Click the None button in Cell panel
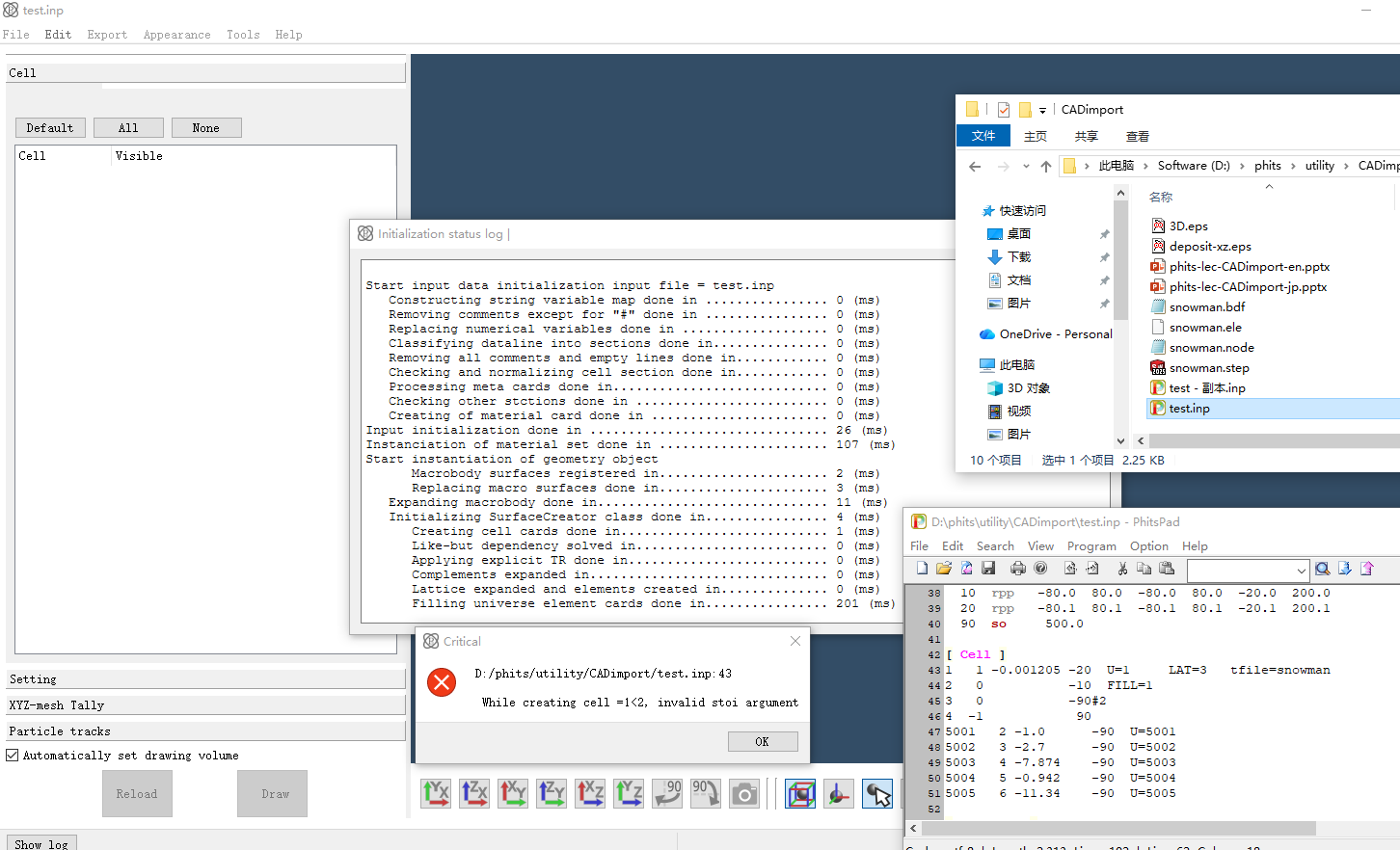 point(205,128)
